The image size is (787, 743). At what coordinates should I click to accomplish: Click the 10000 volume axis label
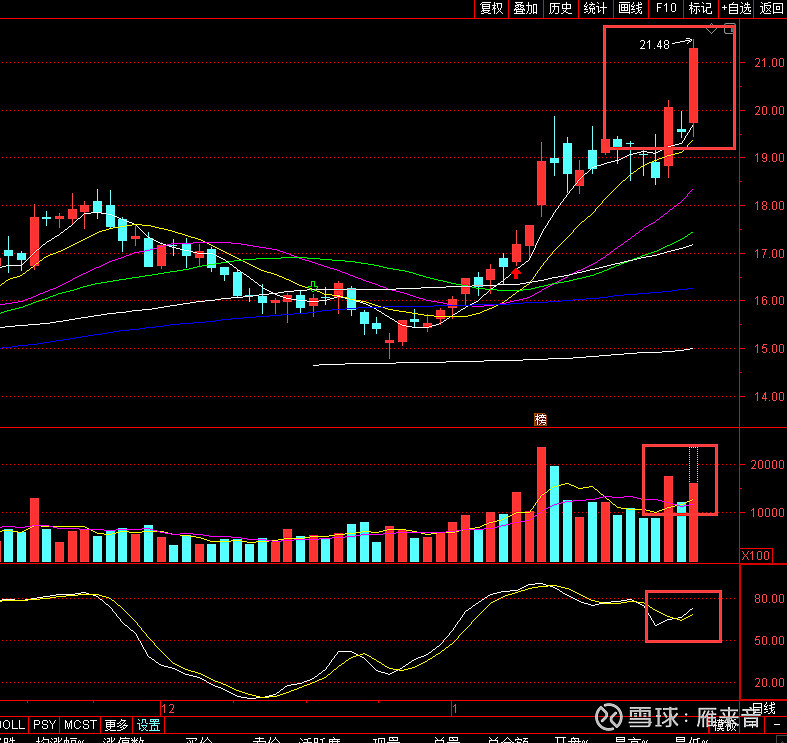point(767,513)
